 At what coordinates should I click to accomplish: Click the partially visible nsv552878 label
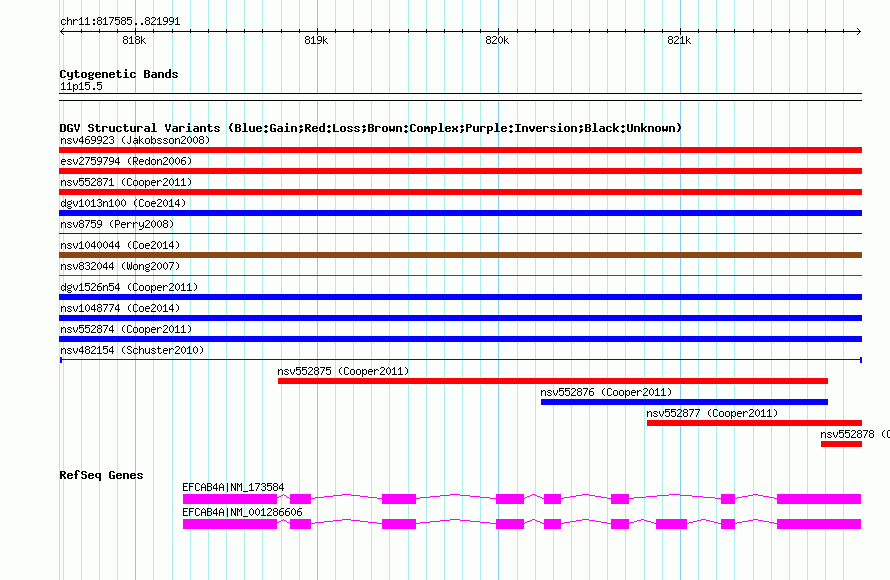pyautogui.click(x=855, y=434)
